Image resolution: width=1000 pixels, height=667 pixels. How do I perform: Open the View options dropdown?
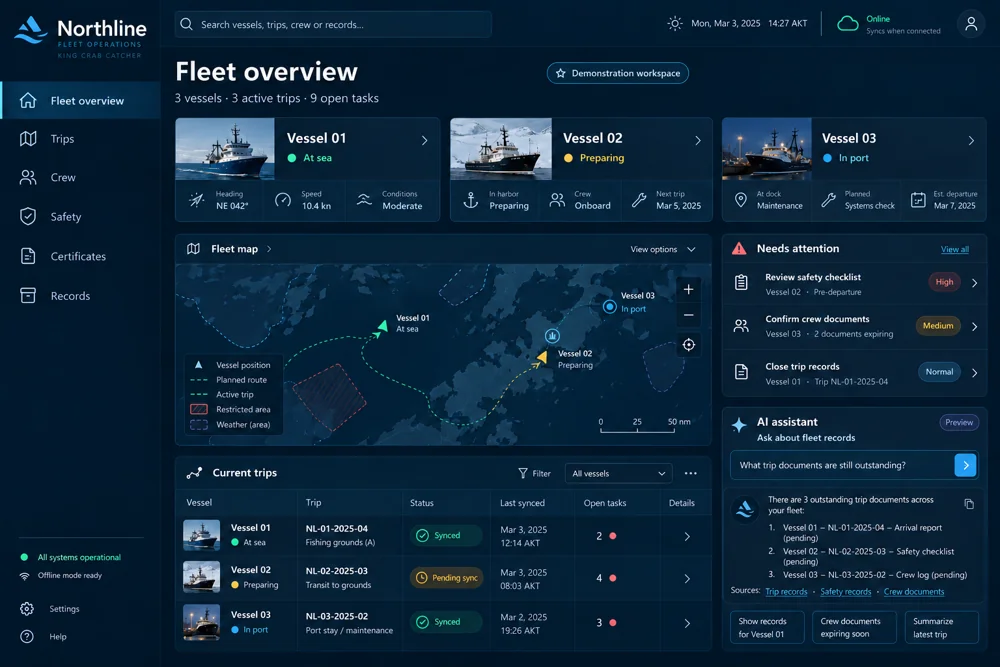(x=663, y=249)
